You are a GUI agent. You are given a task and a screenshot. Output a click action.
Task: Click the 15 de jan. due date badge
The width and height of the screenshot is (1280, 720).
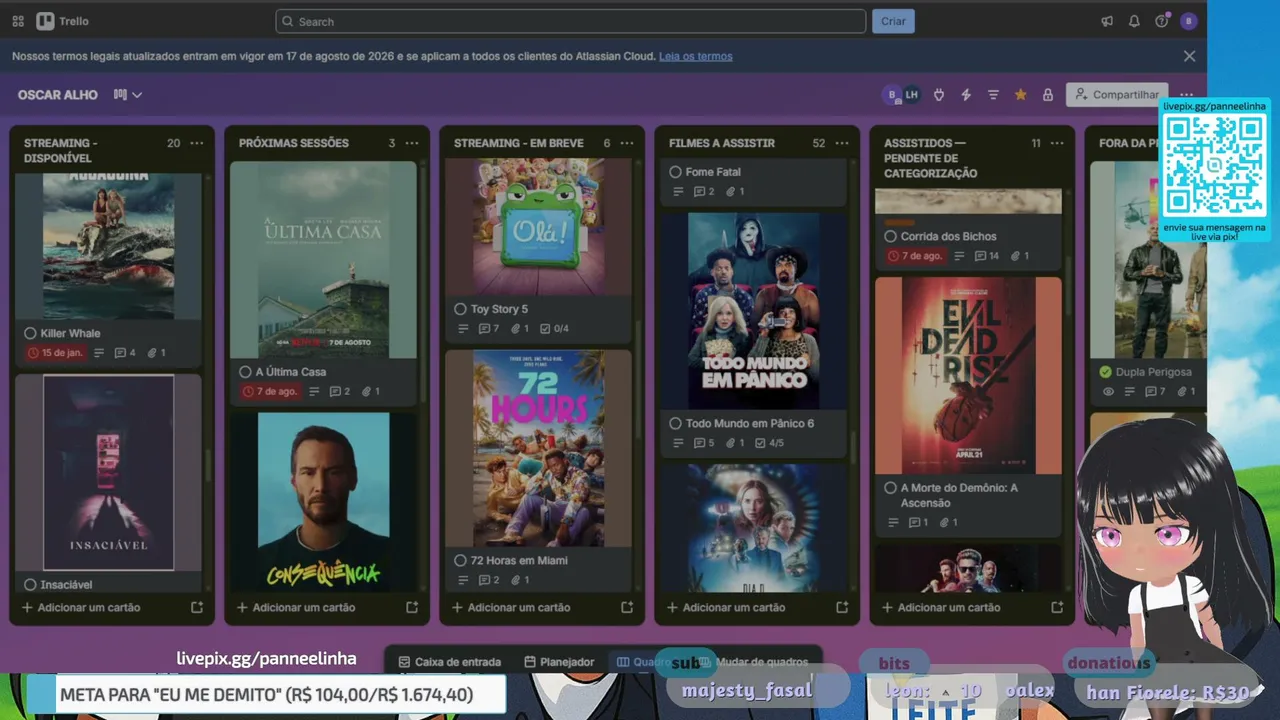[55, 353]
